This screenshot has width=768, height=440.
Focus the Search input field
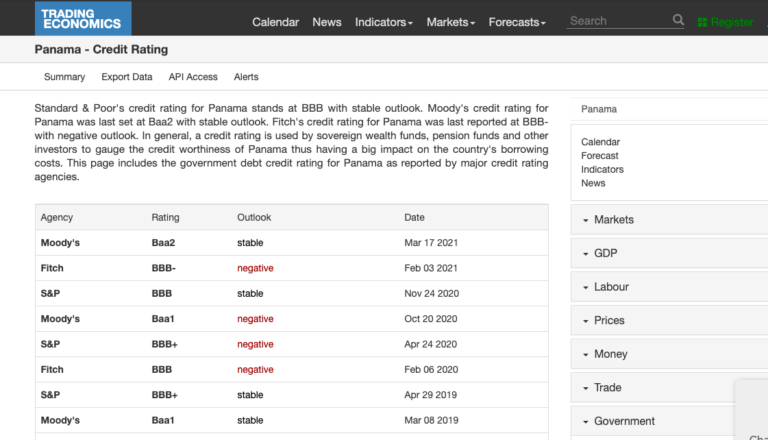(619, 21)
